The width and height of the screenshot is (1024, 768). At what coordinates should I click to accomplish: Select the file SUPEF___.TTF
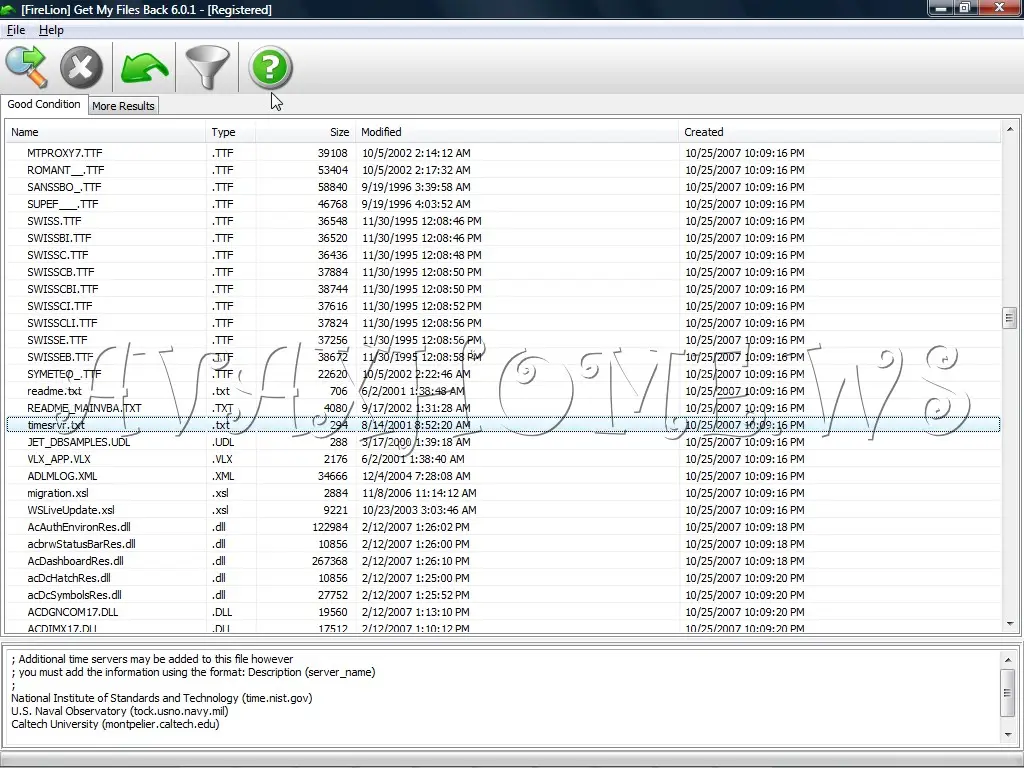click(63, 204)
